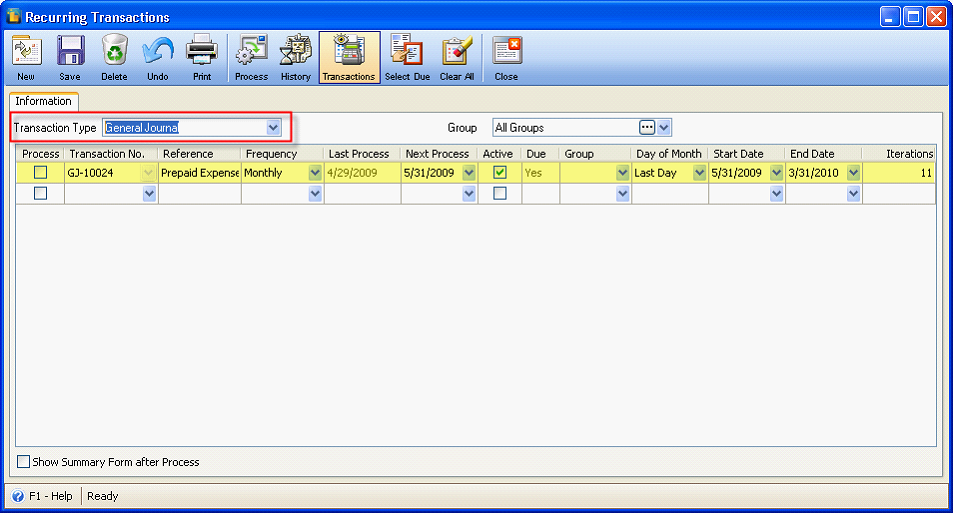Click the Due column header
This screenshot has height=514, width=954.
point(540,154)
